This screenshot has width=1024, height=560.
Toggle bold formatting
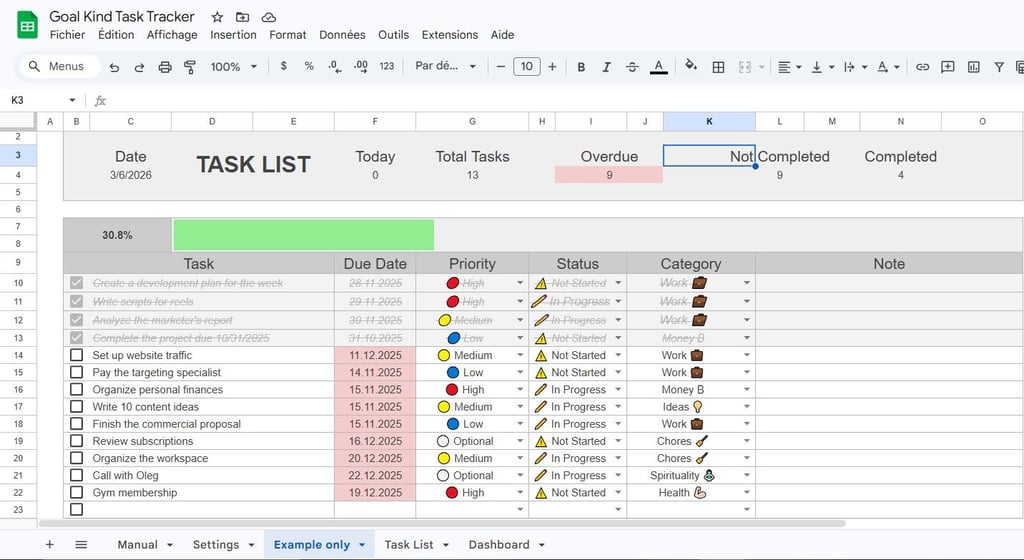click(x=581, y=67)
